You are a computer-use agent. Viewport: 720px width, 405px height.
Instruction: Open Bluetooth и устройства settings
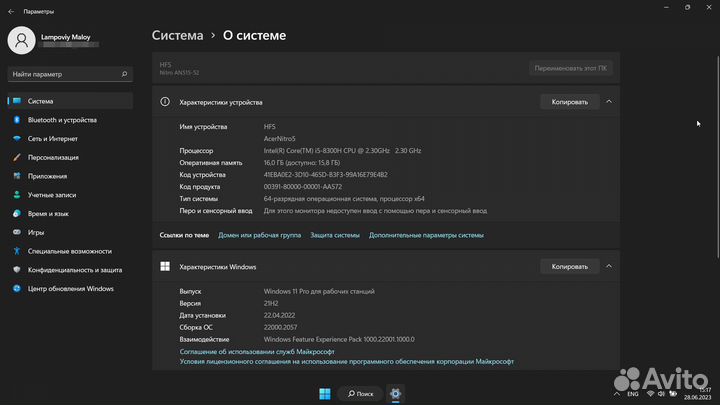[70, 120]
